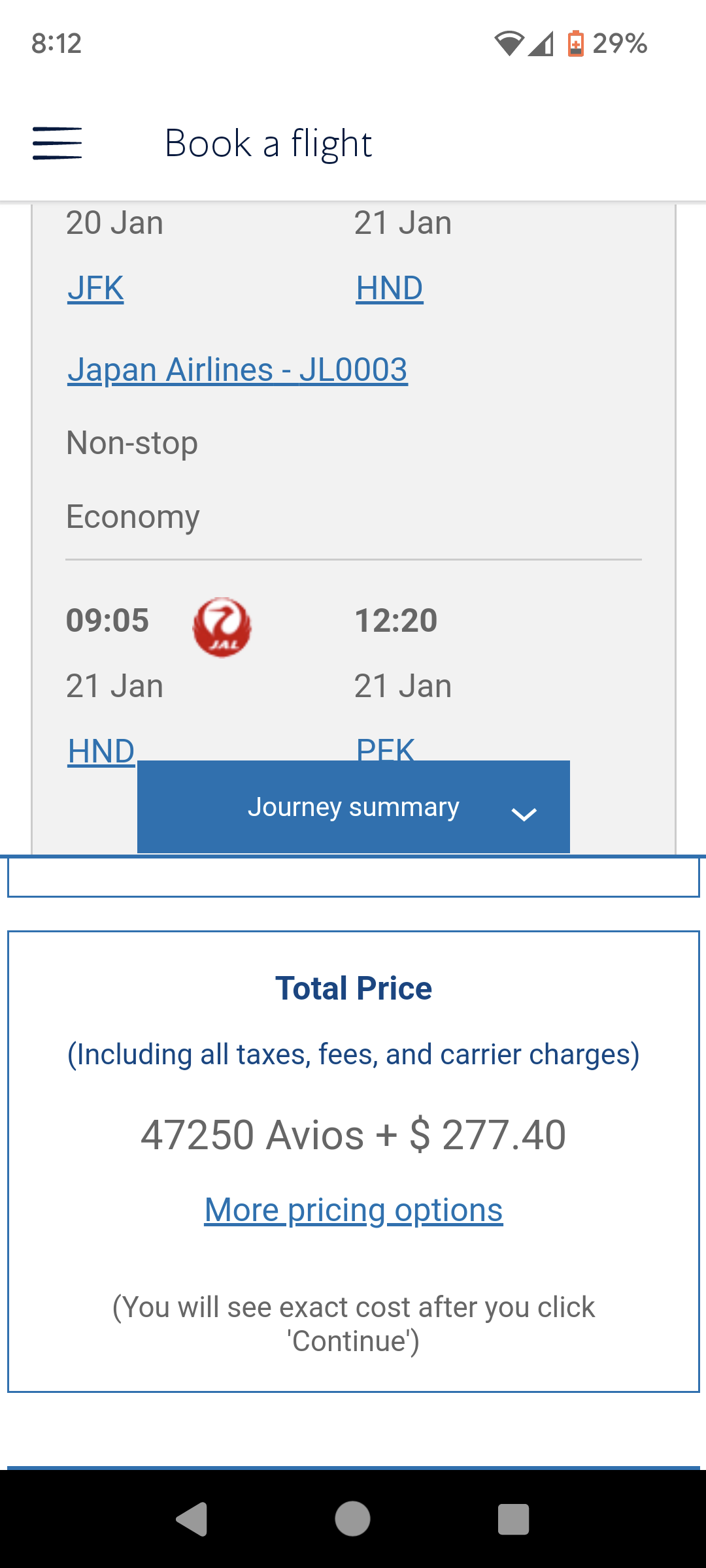Open the first HND arrival airport link
Viewport: 706px width, 1568px height.
click(390, 288)
